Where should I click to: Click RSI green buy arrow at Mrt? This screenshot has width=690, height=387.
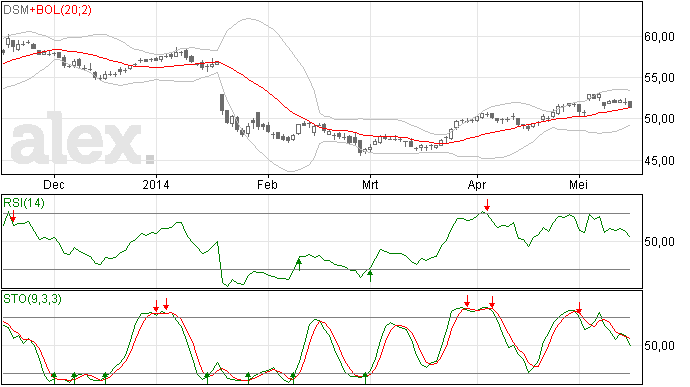coord(370,276)
